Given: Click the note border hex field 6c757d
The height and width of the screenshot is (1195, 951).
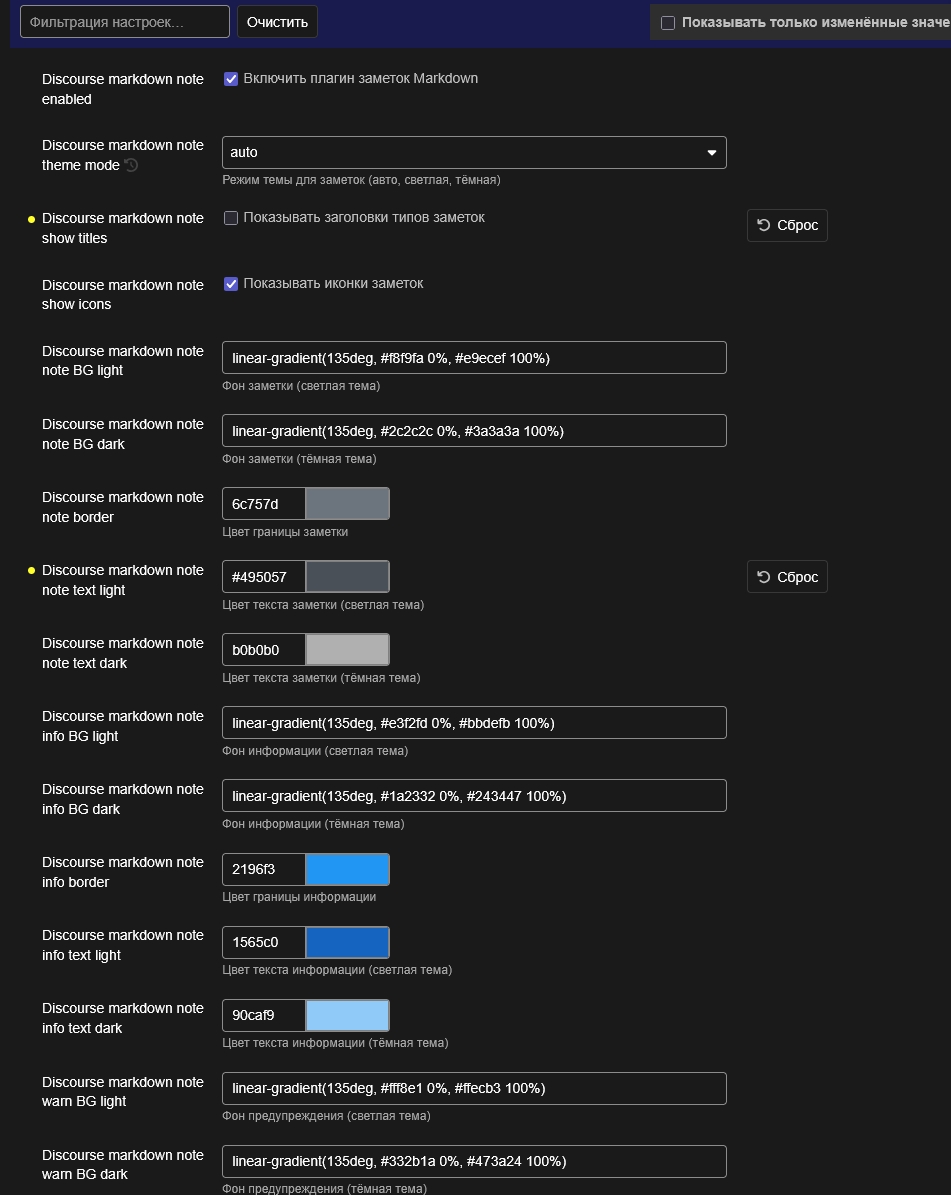Looking at the screenshot, I should click(x=264, y=504).
